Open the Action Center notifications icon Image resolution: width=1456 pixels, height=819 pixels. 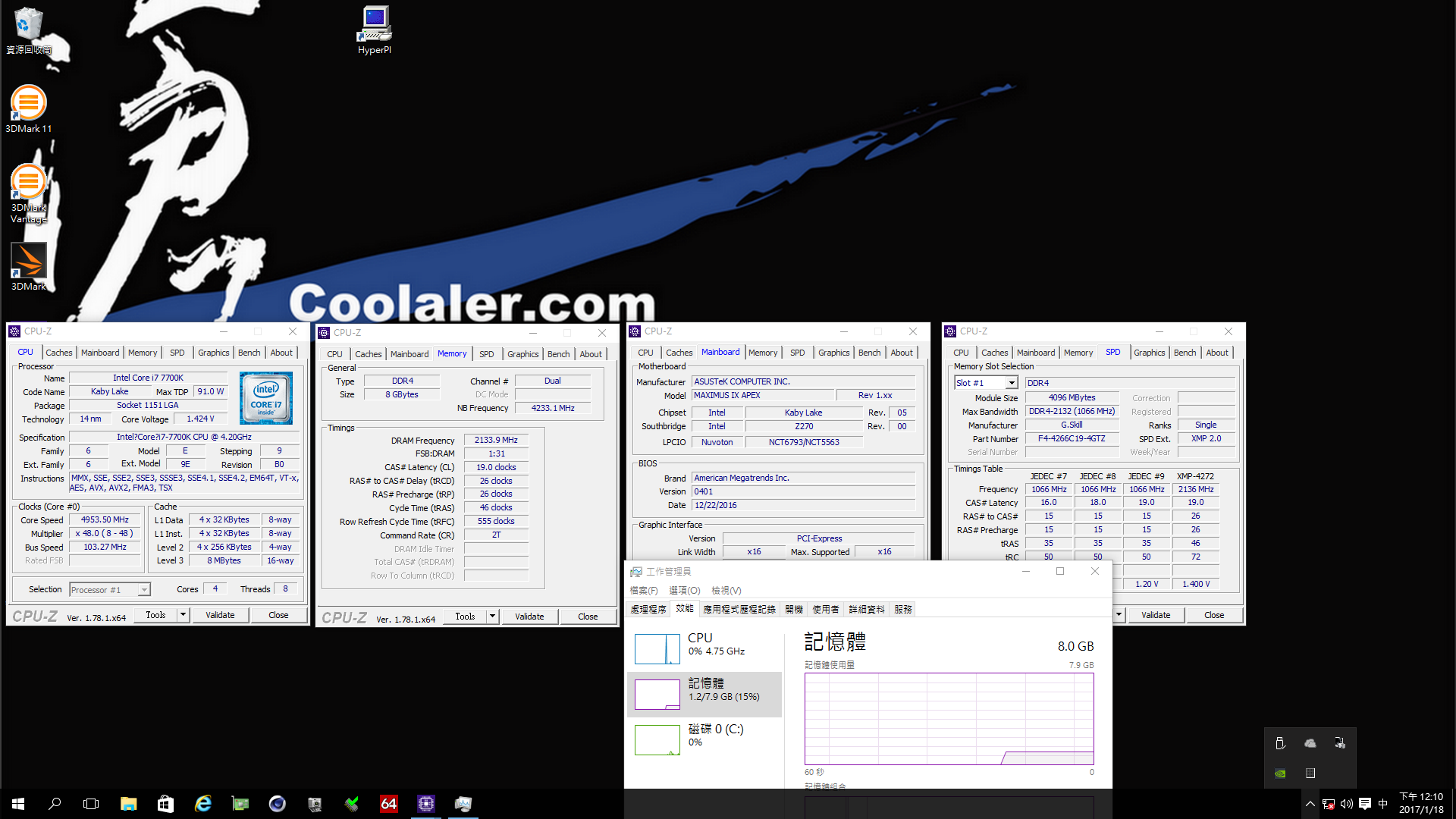click(1364, 804)
